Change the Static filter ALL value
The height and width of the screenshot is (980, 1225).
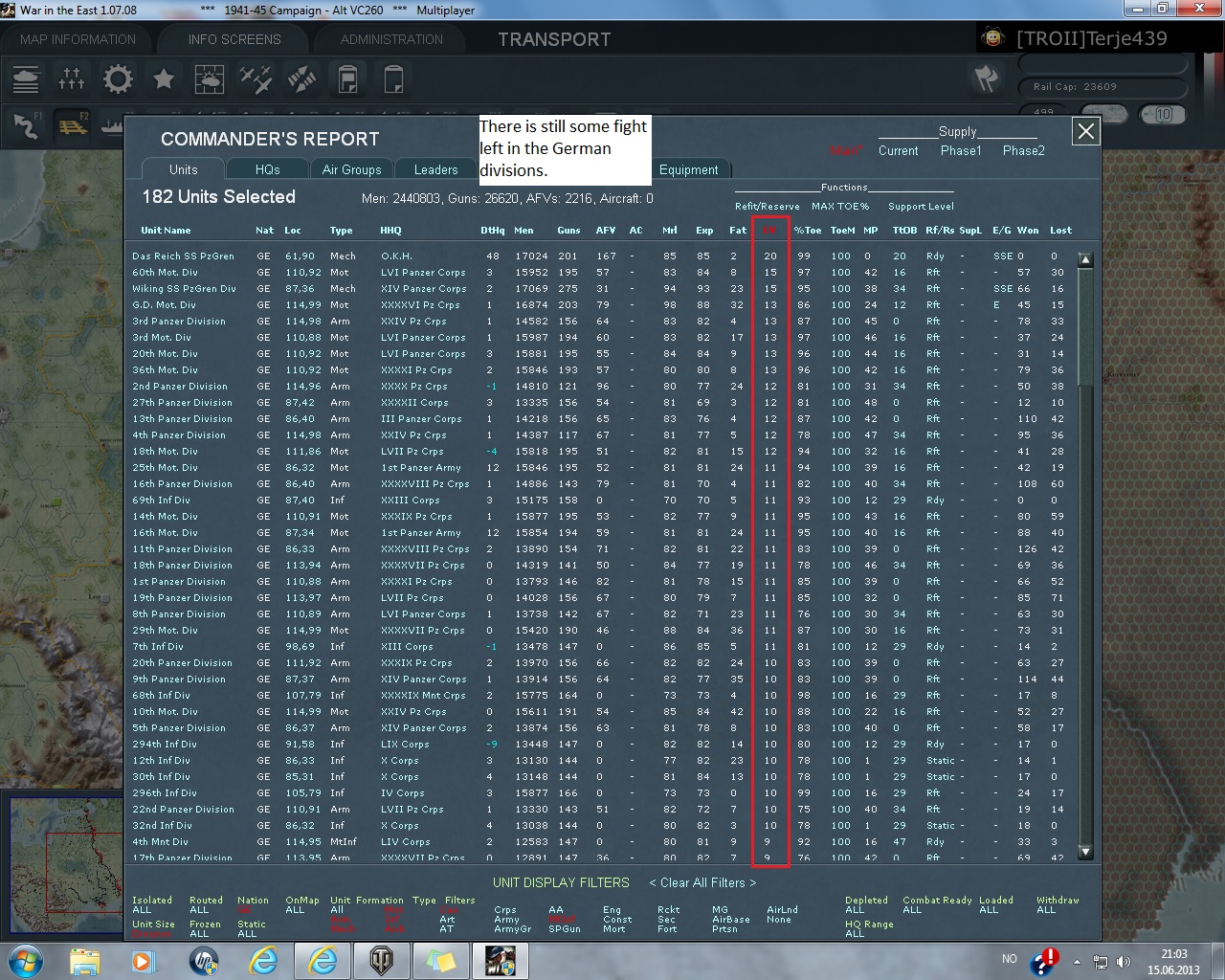[247, 934]
